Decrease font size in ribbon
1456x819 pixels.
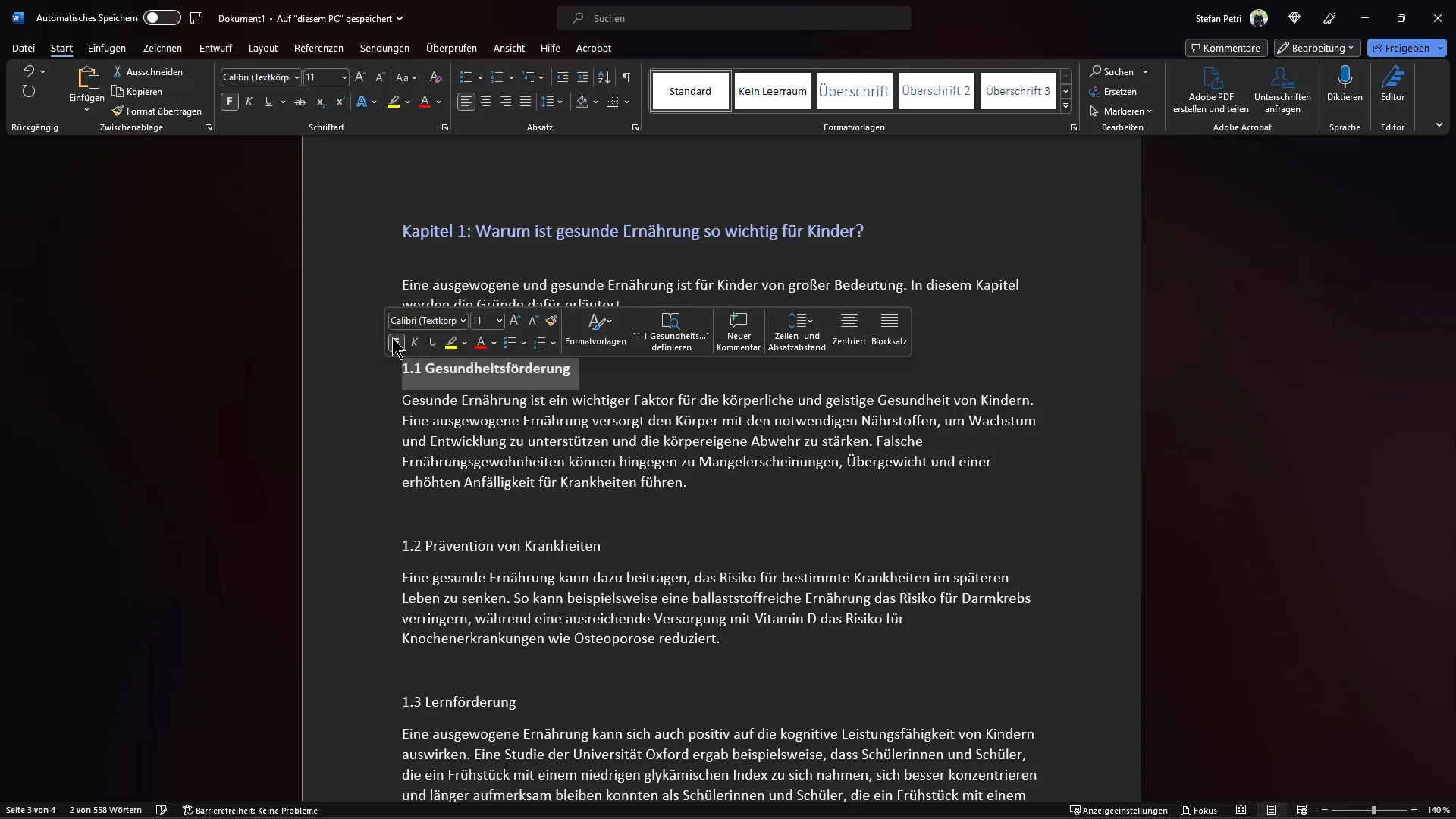click(380, 77)
